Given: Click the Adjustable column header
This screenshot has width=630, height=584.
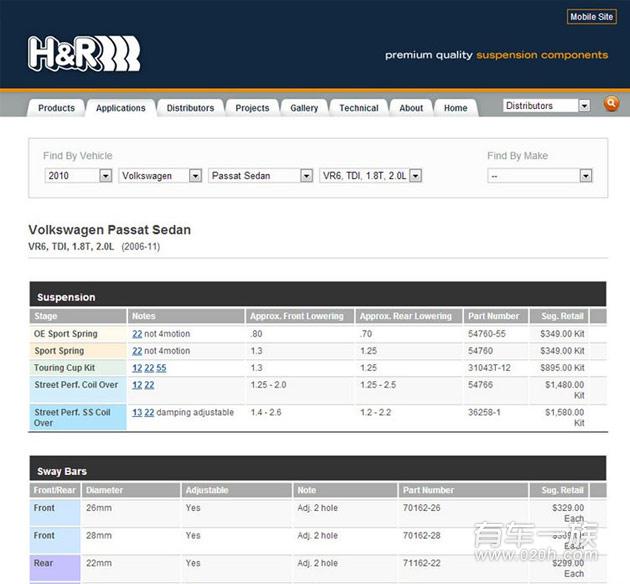Looking at the screenshot, I should (x=237, y=490).
